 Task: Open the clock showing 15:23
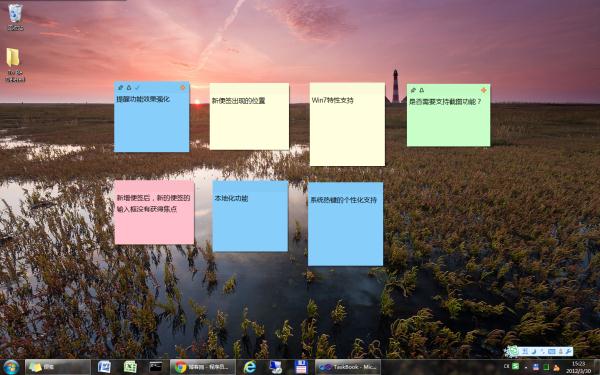pyautogui.click(x=578, y=367)
